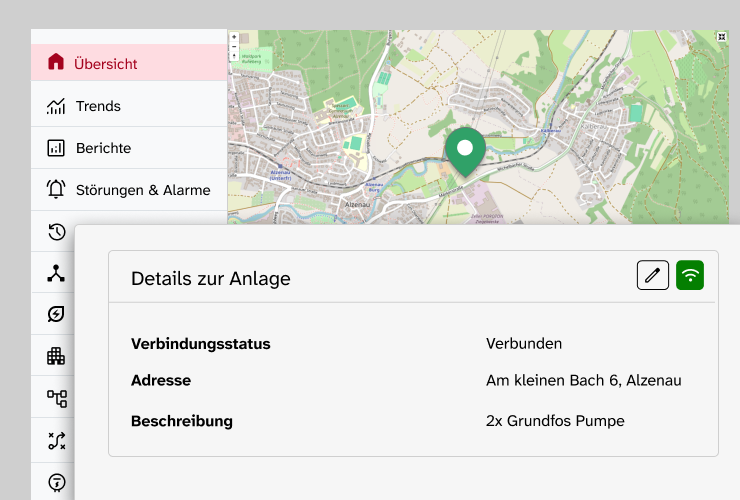Viewport: 740px width, 500px height.
Task: Reset map north orientation button
Action: pos(234,57)
